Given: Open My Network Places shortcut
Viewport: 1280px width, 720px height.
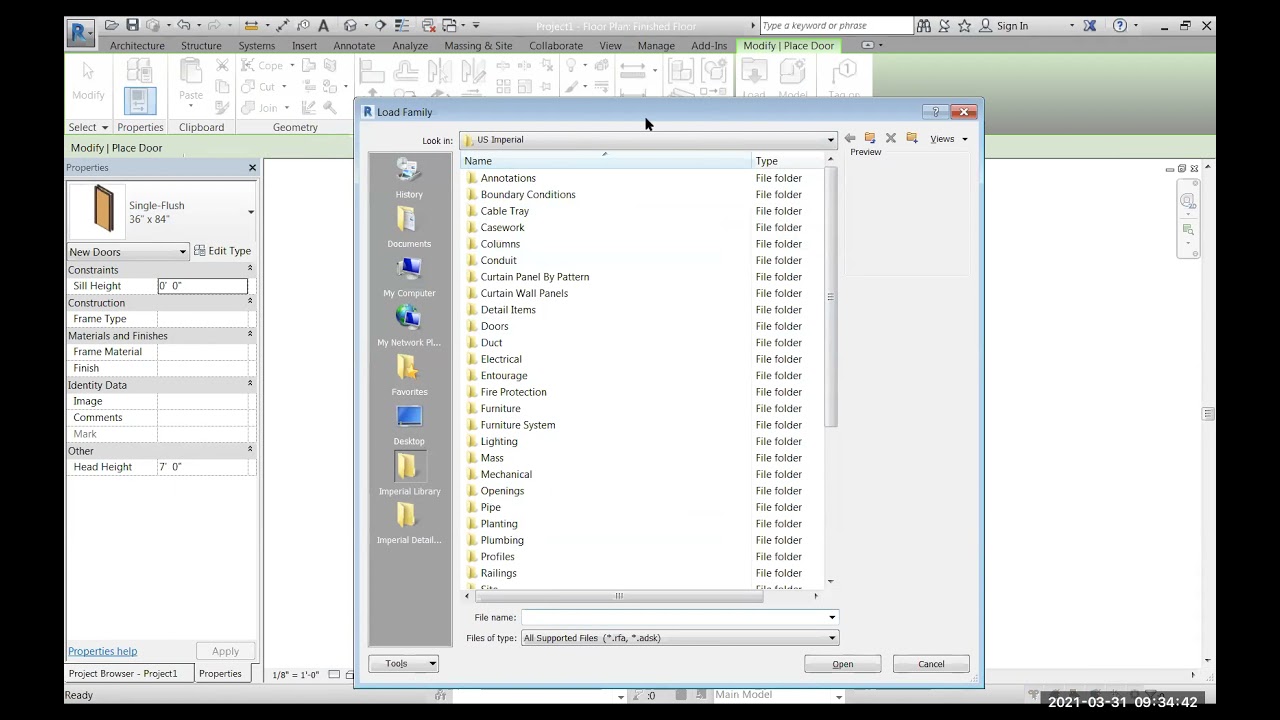Looking at the screenshot, I should pyautogui.click(x=409, y=326).
